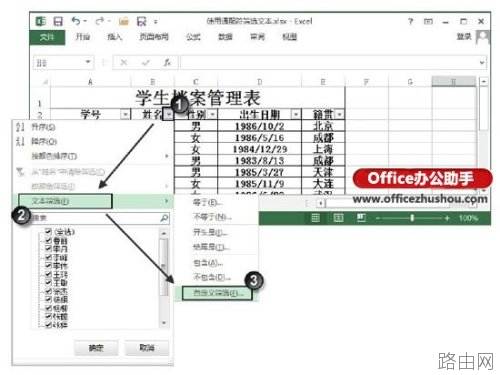This screenshot has width=500, height=375.
Task: Switch to Normal view icon in status bar
Action: [x=315, y=218]
